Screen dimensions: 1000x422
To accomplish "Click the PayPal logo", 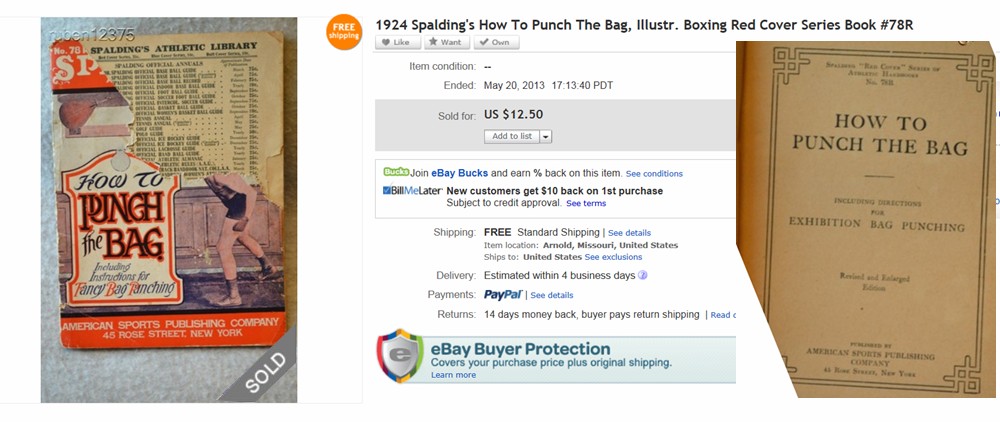I will pyautogui.click(x=503, y=295).
